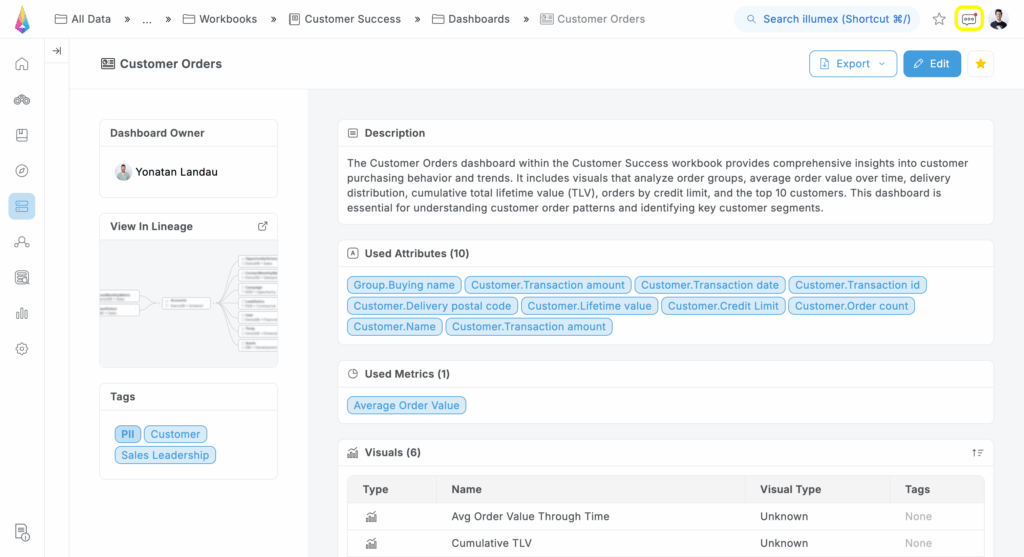Click the home icon in left sidebar

pyautogui.click(x=22, y=64)
